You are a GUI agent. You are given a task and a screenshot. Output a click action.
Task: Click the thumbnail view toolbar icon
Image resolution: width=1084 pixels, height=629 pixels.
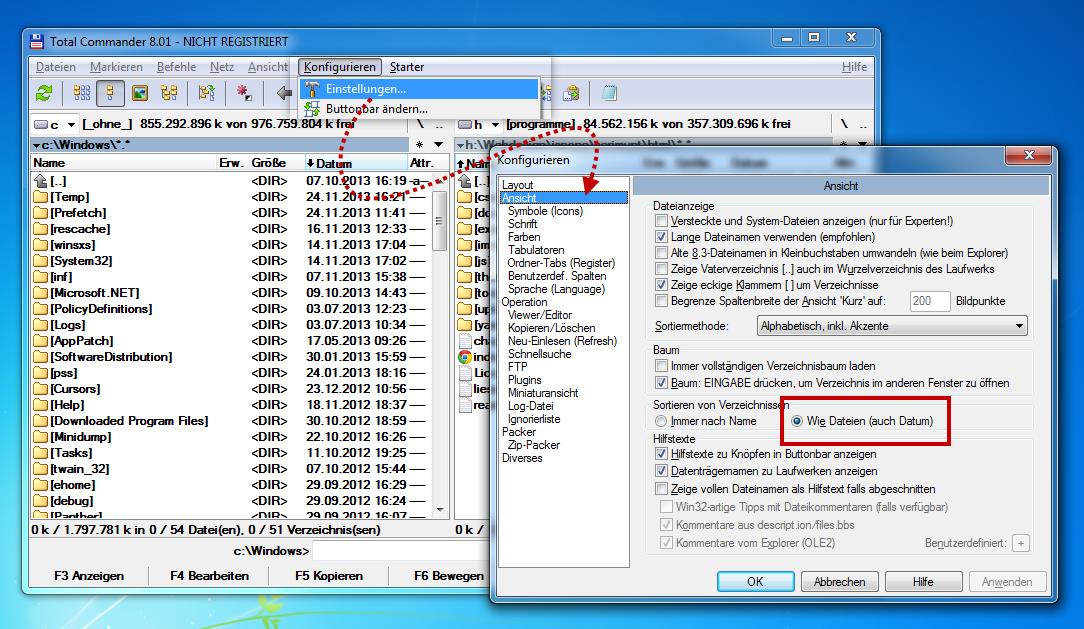(140, 93)
